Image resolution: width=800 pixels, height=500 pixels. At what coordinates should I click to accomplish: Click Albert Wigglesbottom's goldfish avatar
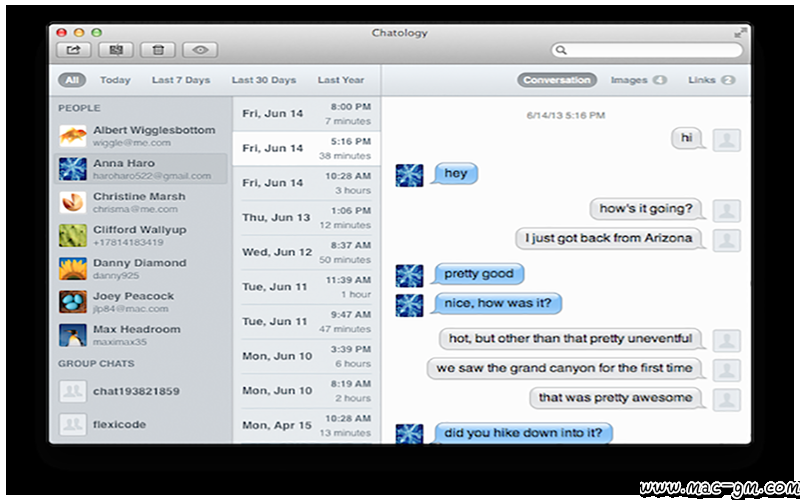point(72,136)
